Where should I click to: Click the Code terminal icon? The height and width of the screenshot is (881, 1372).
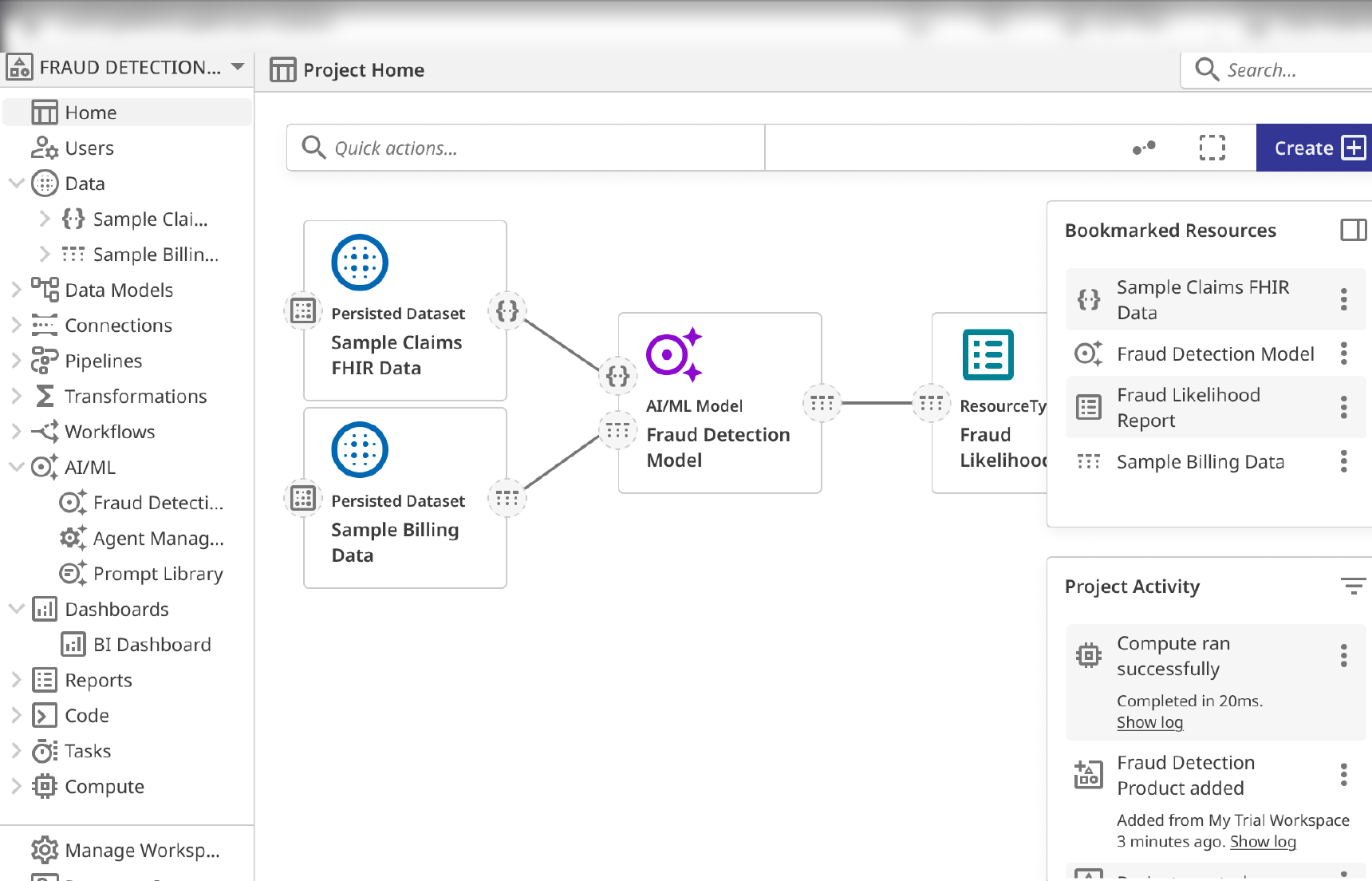[x=45, y=715]
